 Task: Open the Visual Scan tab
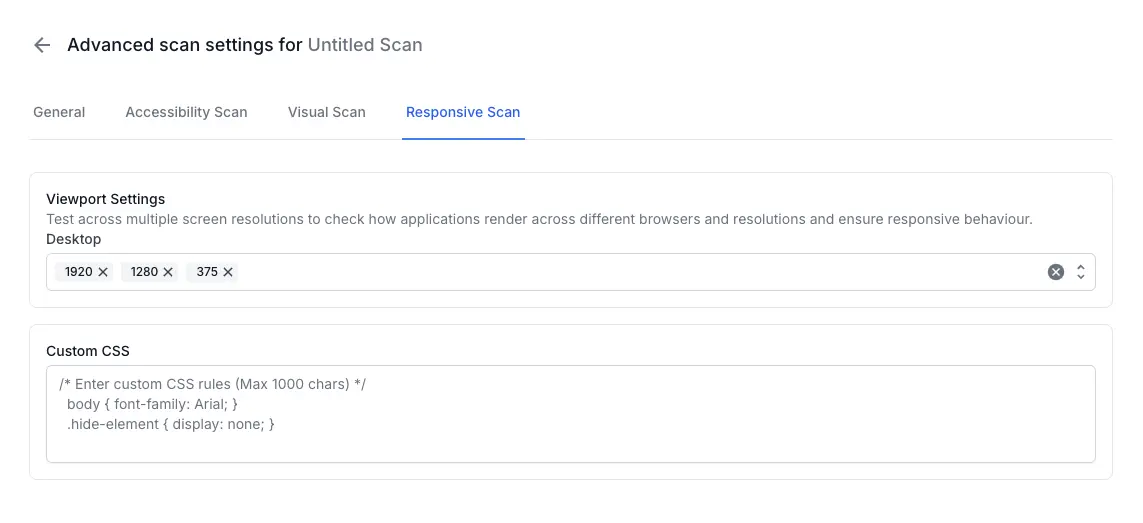coord(327,112)
